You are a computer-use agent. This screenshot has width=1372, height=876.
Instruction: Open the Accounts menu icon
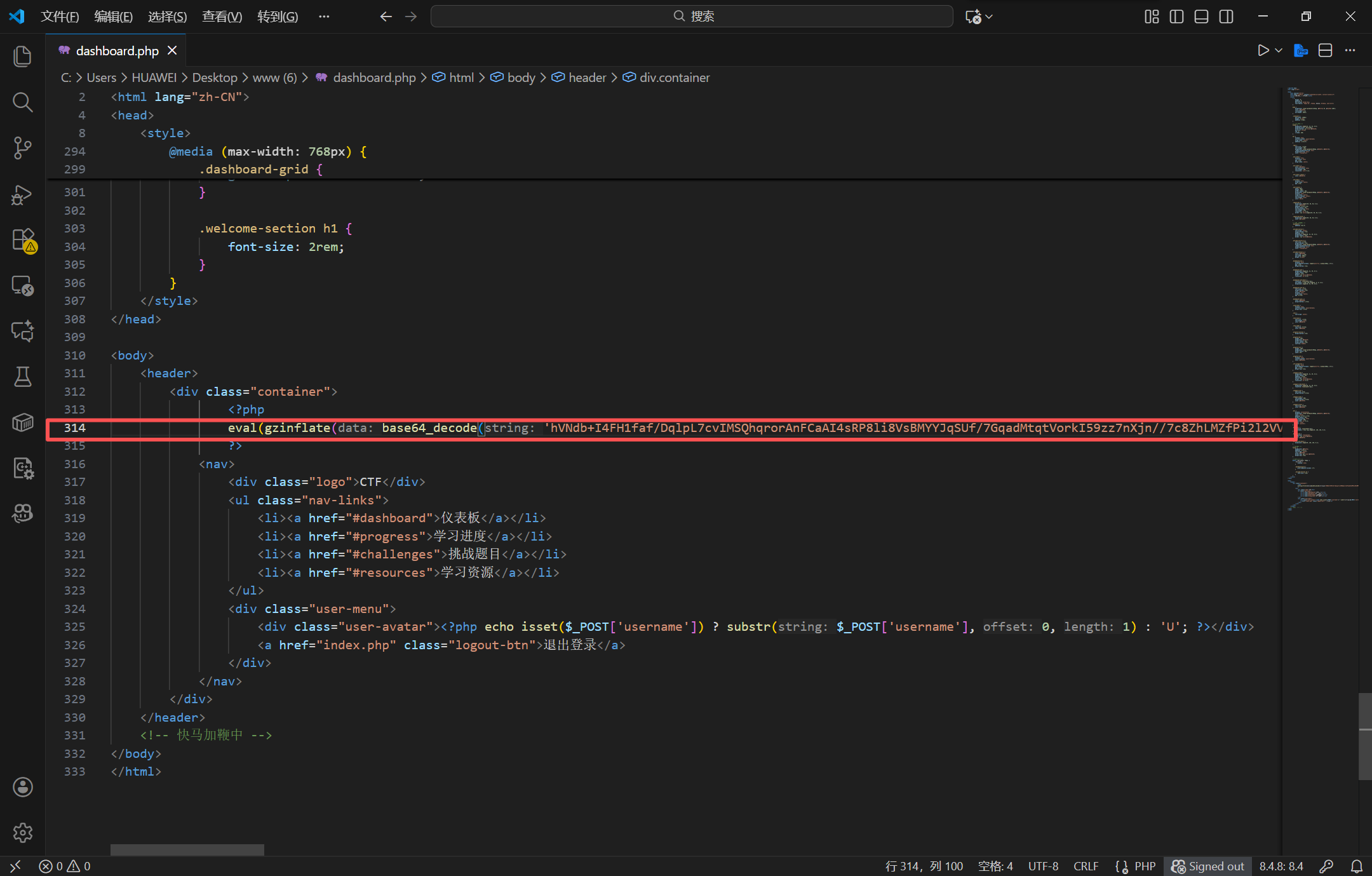(x=22, y=786)
